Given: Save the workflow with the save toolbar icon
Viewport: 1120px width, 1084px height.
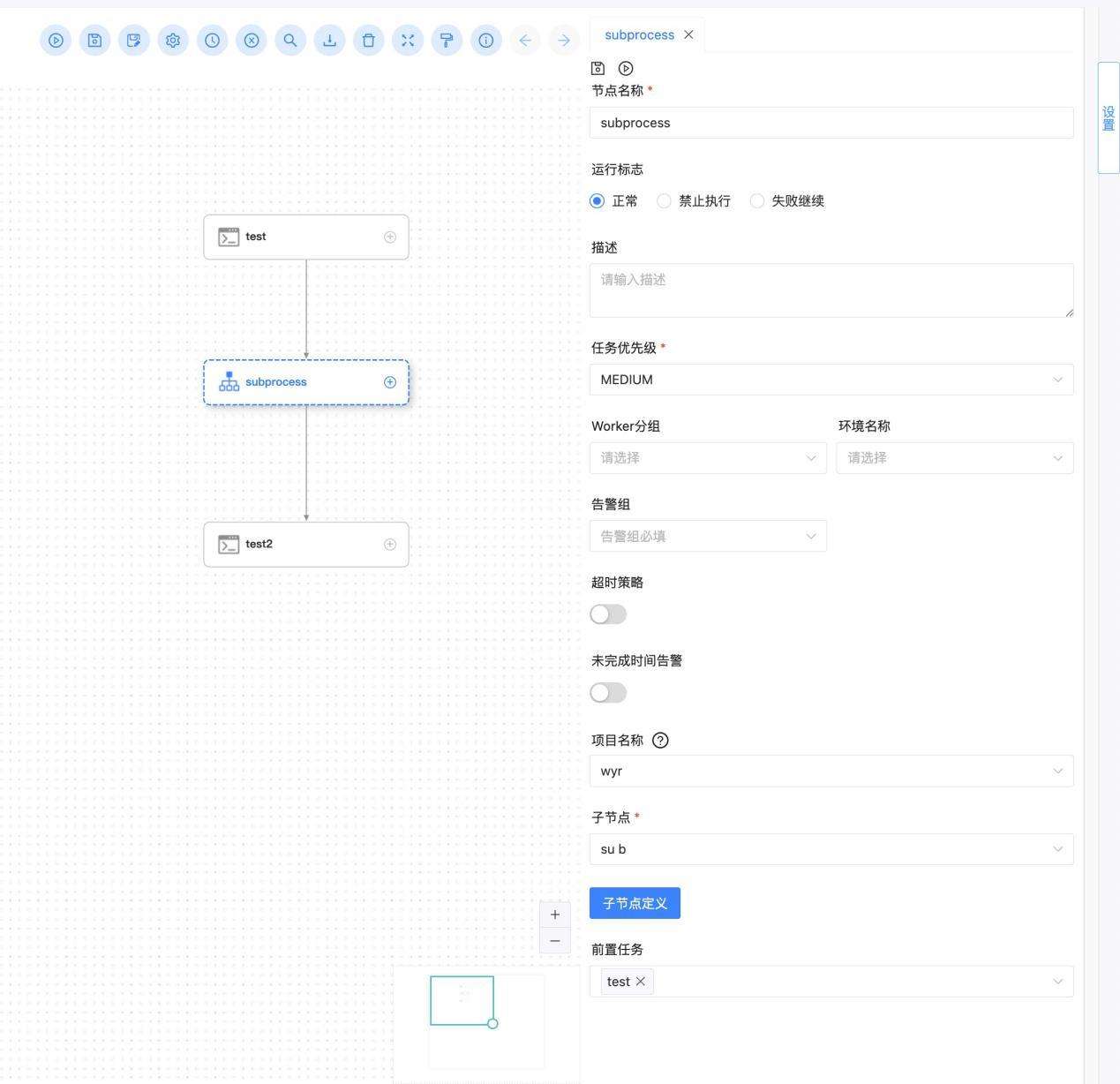Looking at the screenshot, I should click(x=94, y=40).
